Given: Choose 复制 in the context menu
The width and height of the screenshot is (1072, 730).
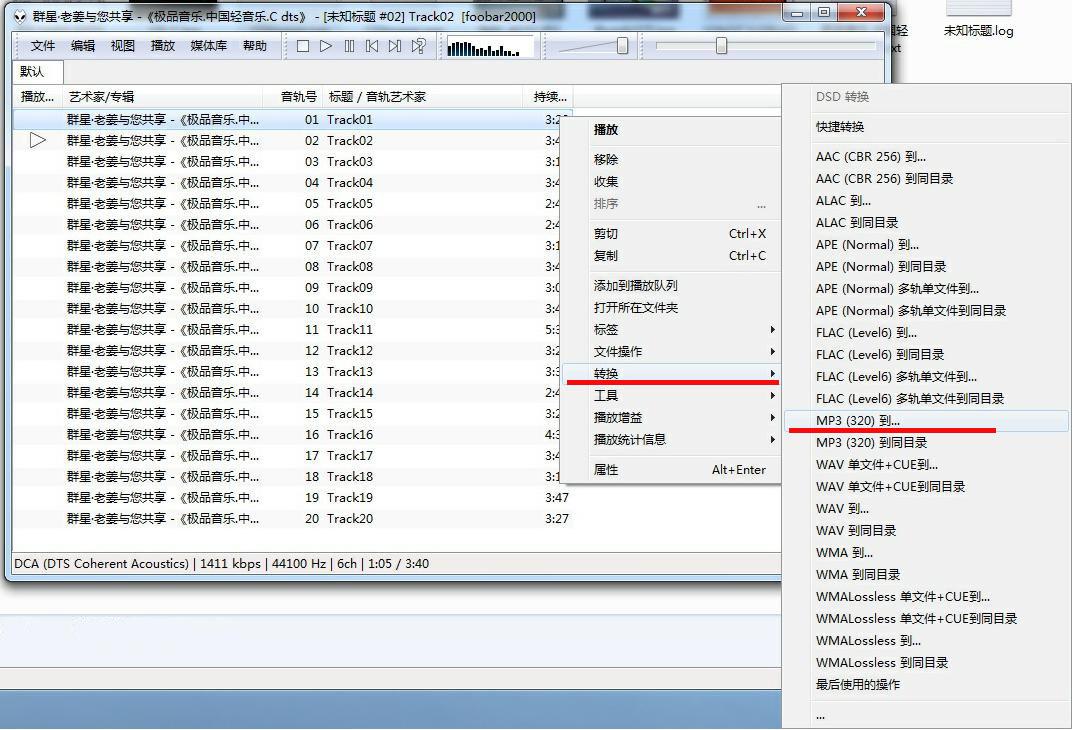Looking at the screenshot, I should [673, 256].
